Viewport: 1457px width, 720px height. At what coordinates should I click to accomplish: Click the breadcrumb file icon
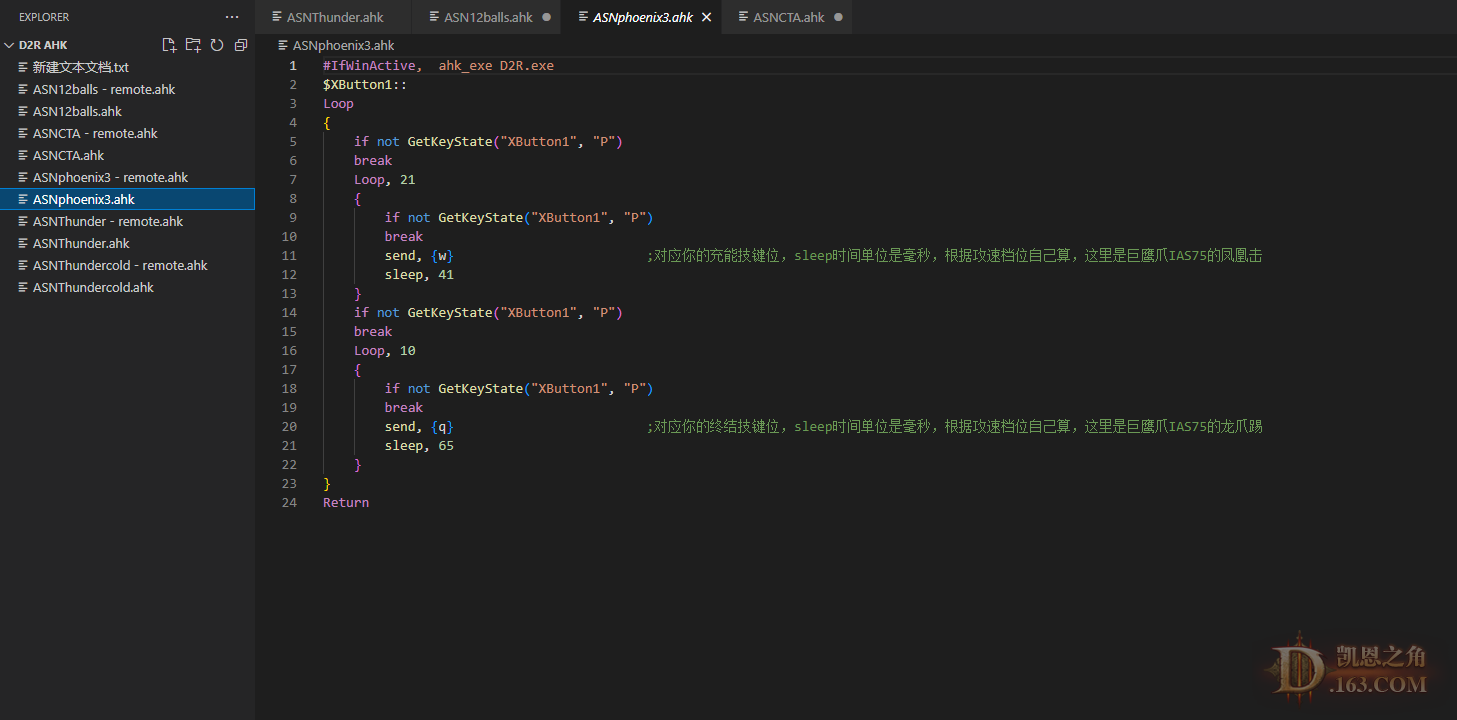pos(283,45)
